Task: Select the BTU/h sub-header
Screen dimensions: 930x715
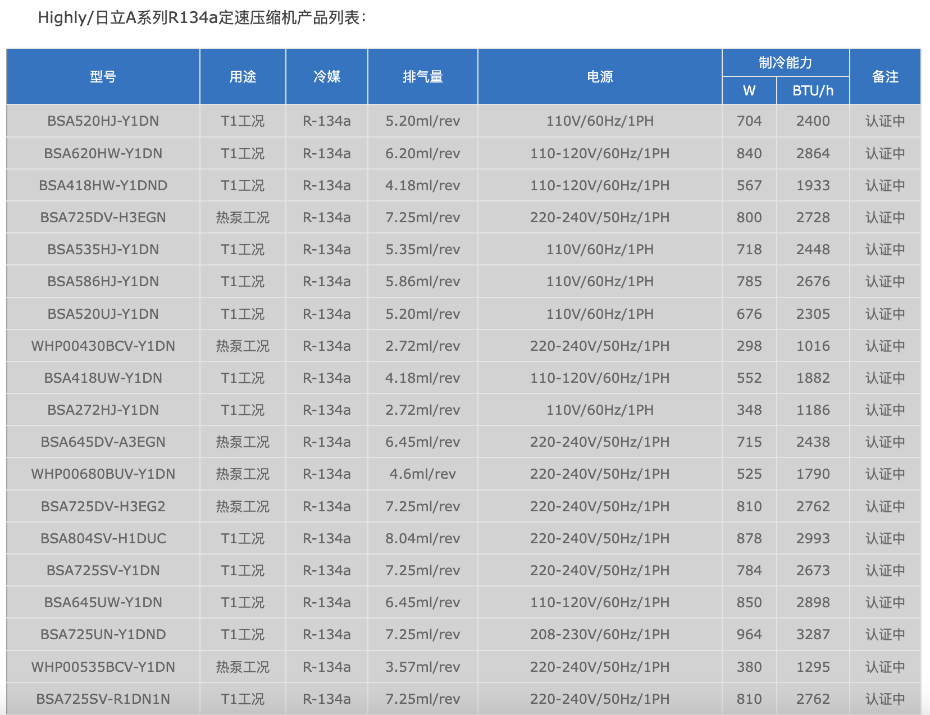Action: (x=813, y=91)
